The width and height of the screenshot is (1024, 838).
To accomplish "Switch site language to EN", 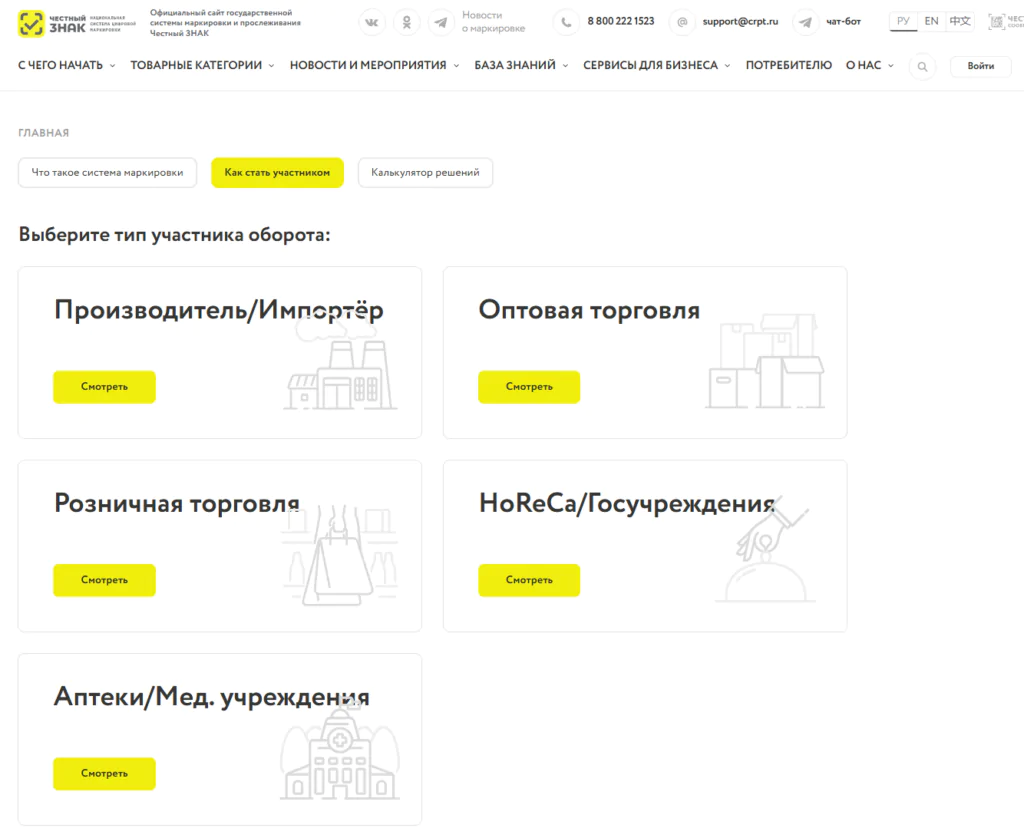I will point(931,21).
